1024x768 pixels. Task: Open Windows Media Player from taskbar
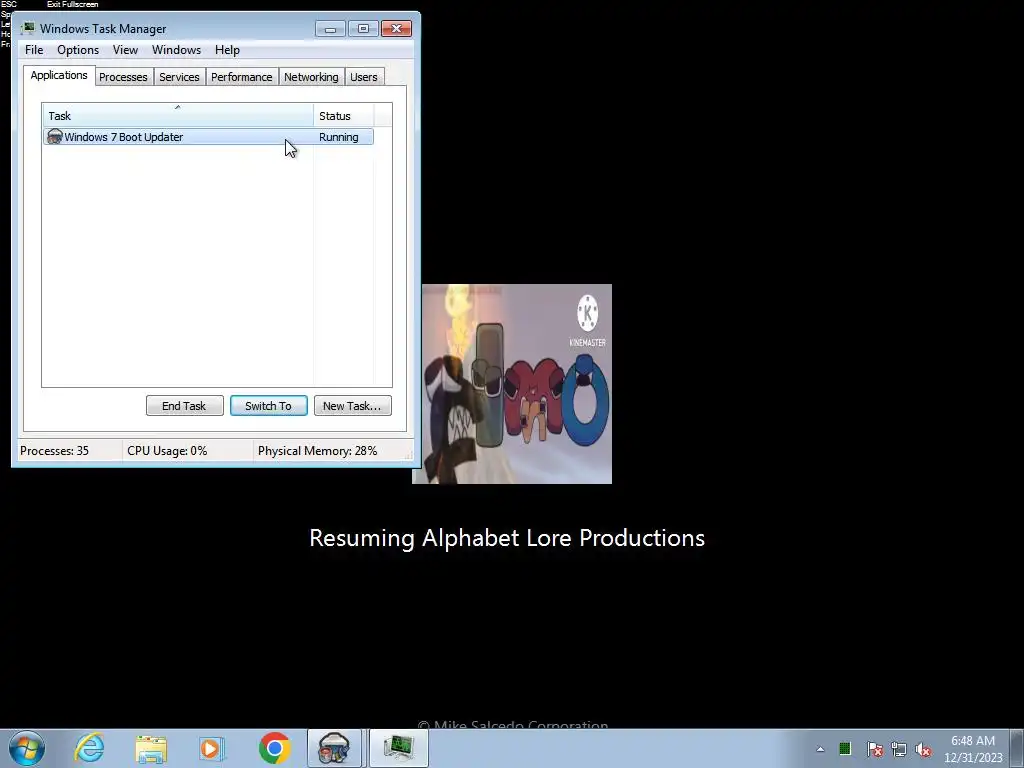pos(212,748)
